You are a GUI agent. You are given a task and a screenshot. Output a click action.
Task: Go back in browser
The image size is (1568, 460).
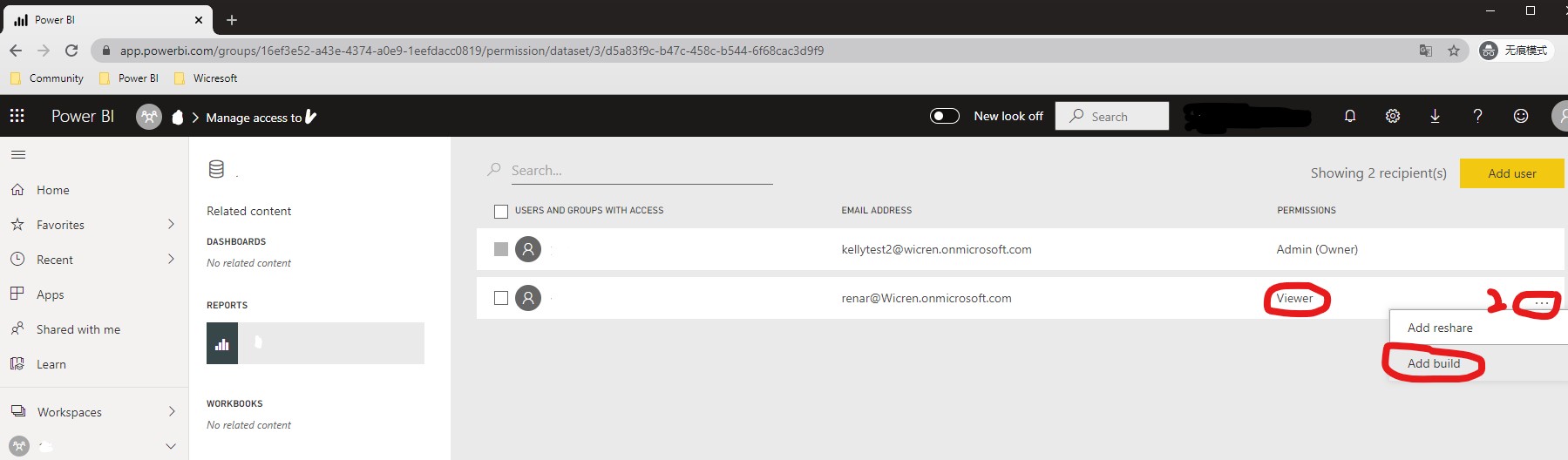(x=16, y=51)
